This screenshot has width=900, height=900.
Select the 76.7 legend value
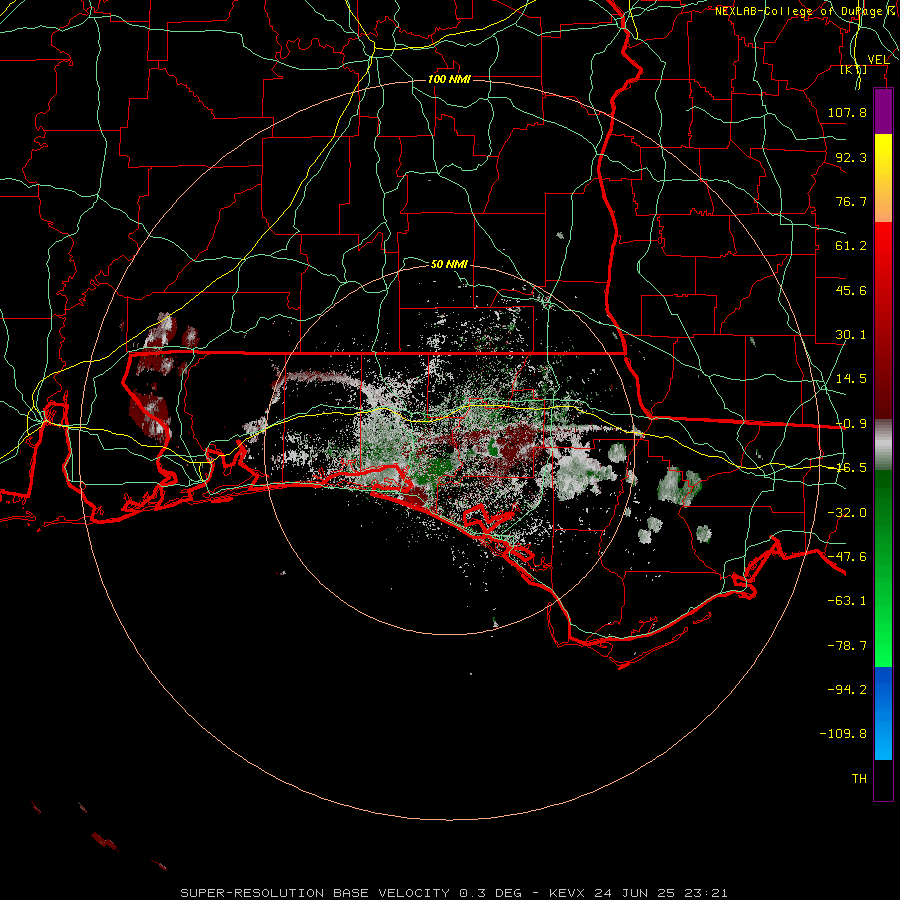(x=851, y=201)
